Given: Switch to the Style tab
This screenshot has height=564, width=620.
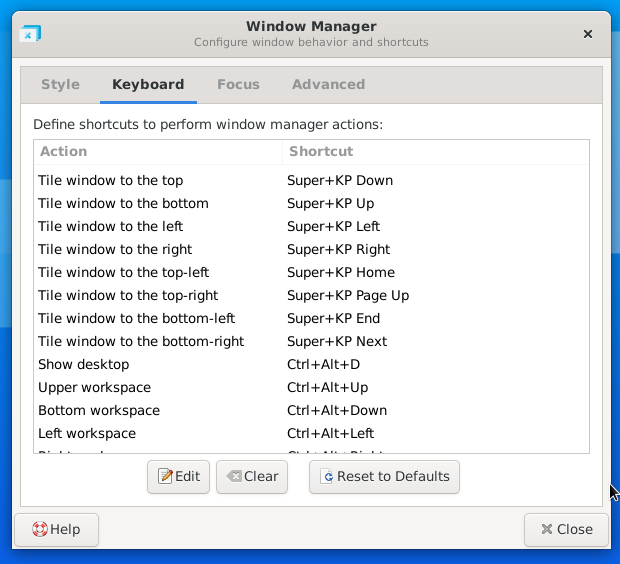Looking at the screenshot, I should click(x=60, y=85).
